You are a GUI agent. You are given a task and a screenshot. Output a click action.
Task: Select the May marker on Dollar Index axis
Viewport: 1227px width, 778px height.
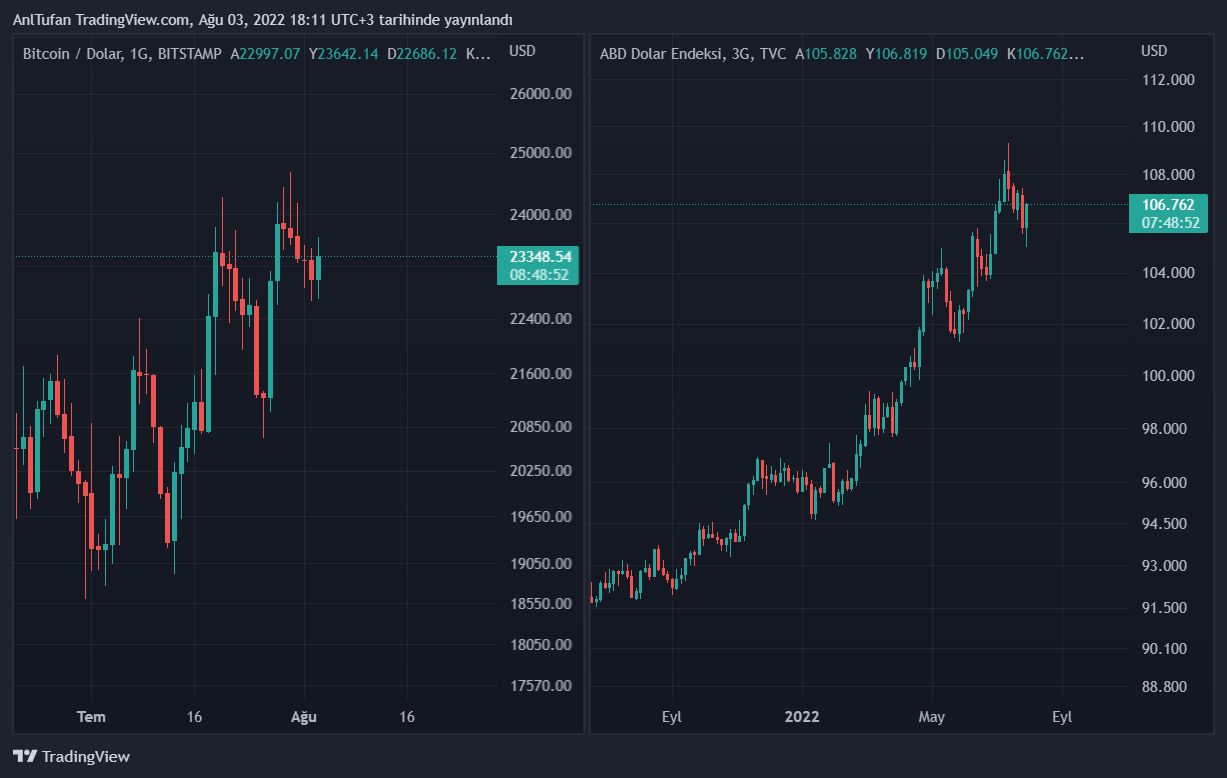(x=932, y=717)
